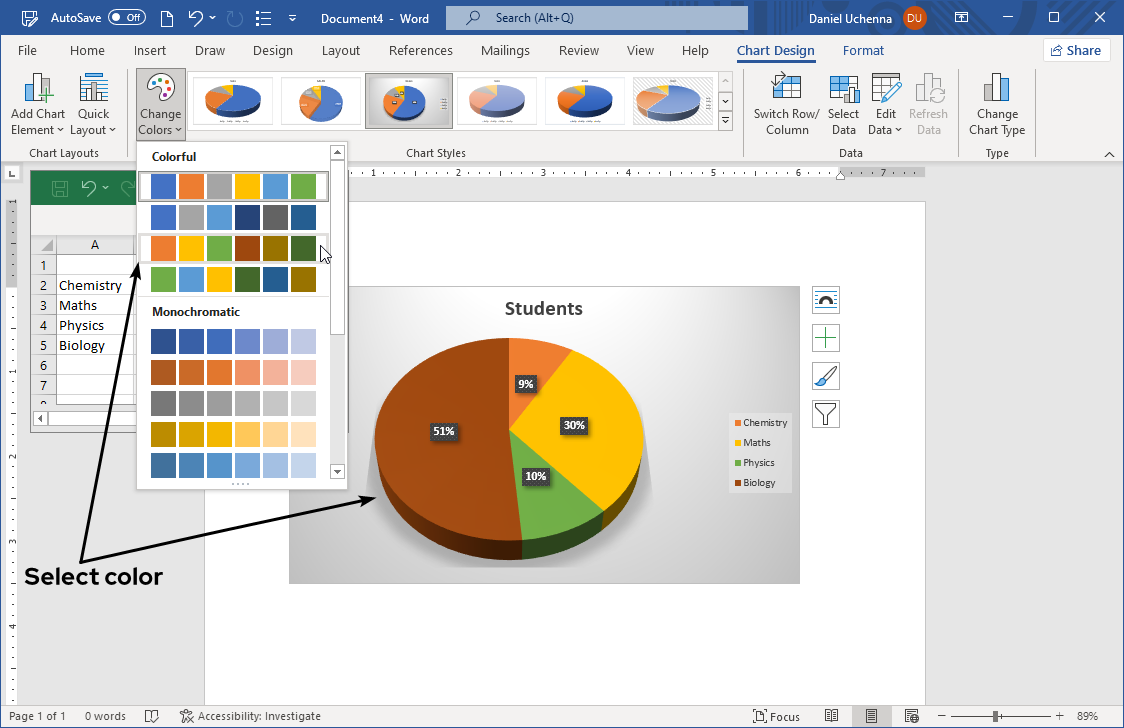Click the Share button

1076,49
